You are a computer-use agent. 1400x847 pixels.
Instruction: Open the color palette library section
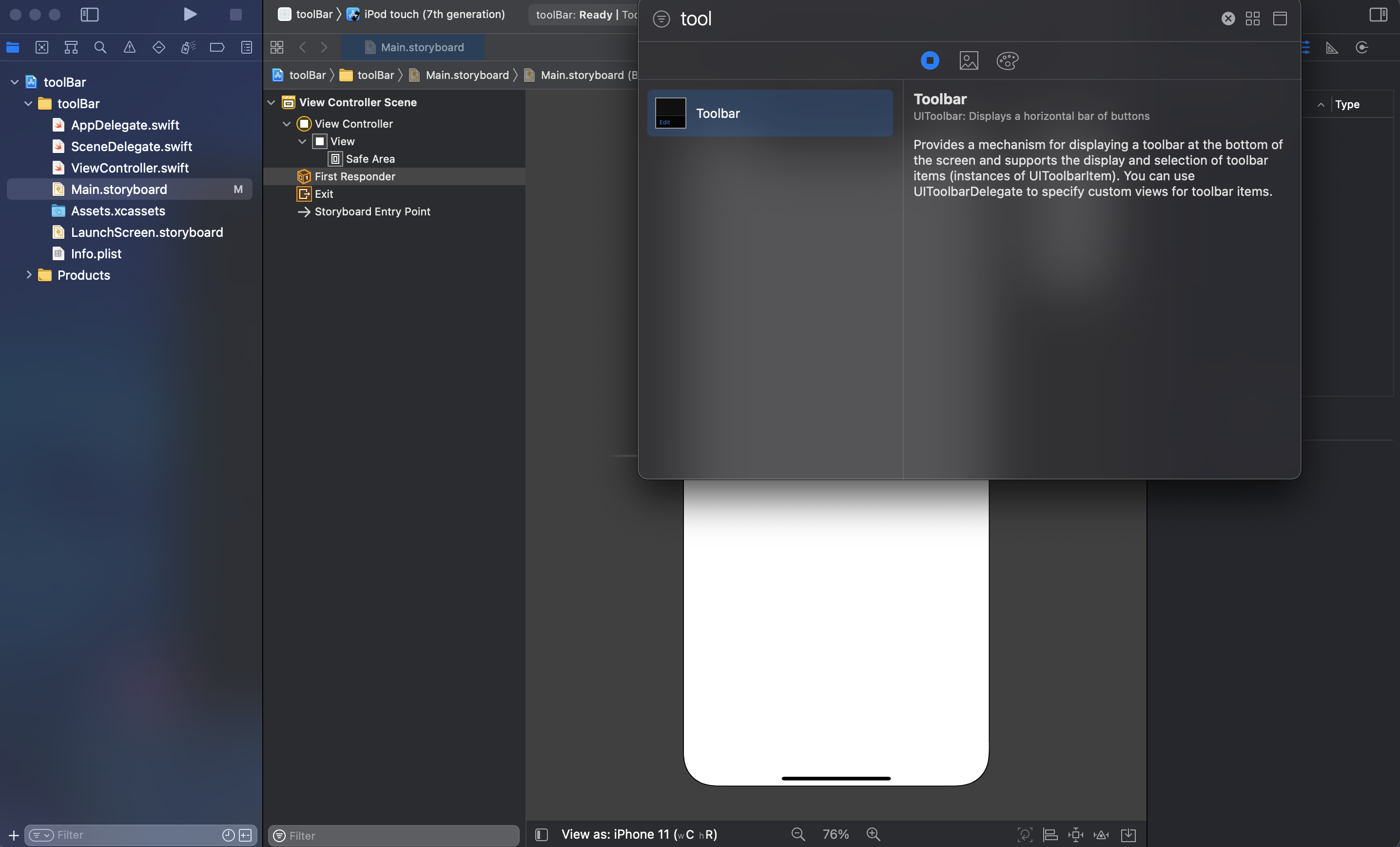tap(1007, 60)
